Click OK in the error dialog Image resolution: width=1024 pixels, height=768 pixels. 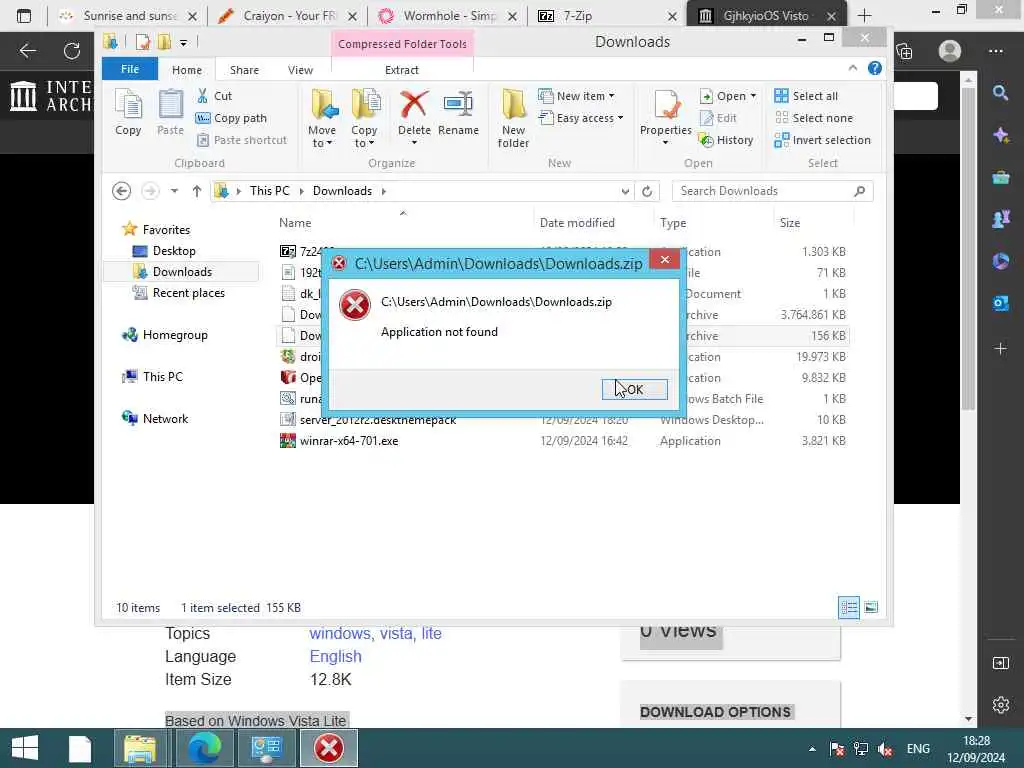coord(634,389)
